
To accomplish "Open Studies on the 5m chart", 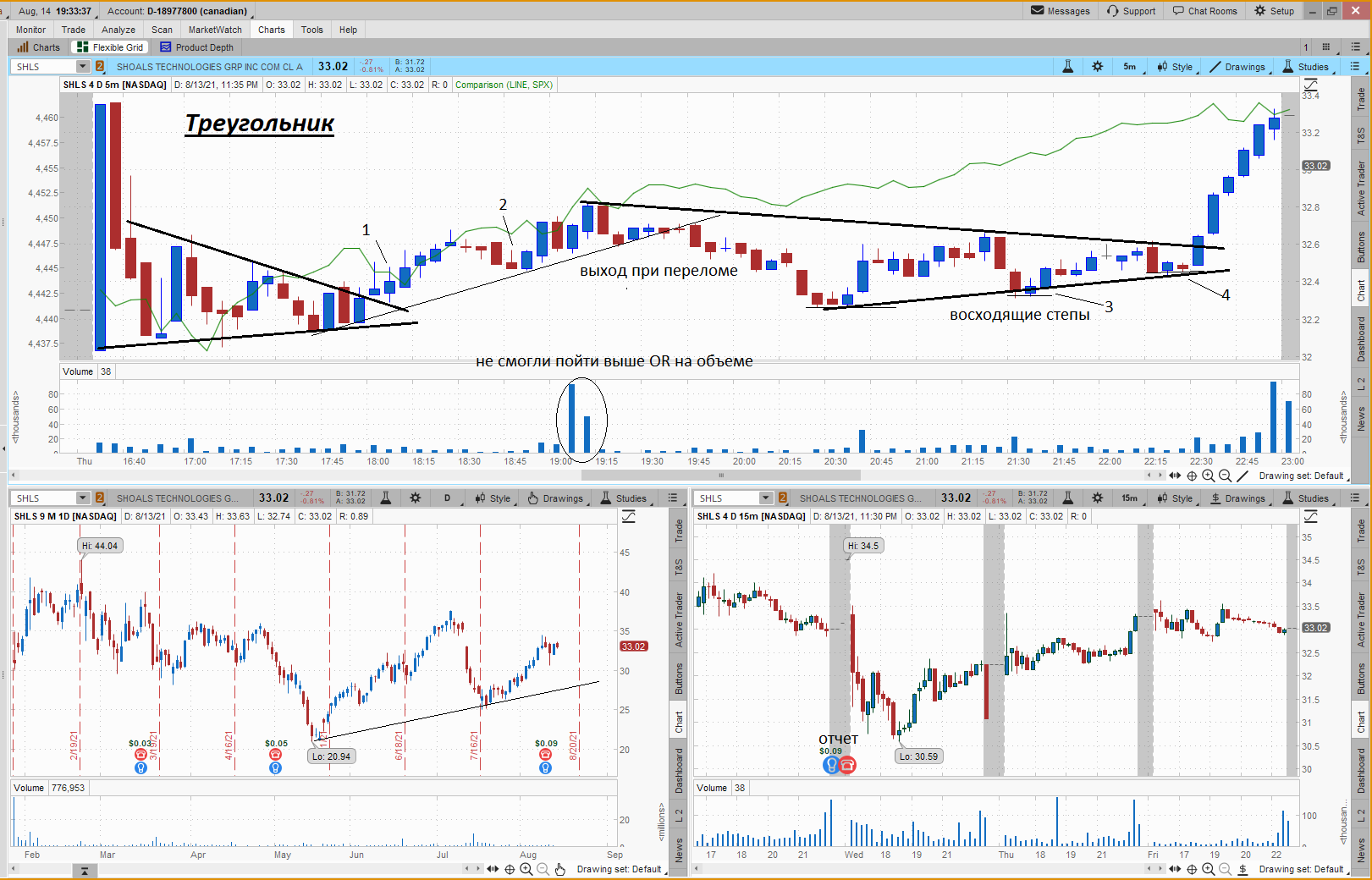I will [x=1306, y=67].
